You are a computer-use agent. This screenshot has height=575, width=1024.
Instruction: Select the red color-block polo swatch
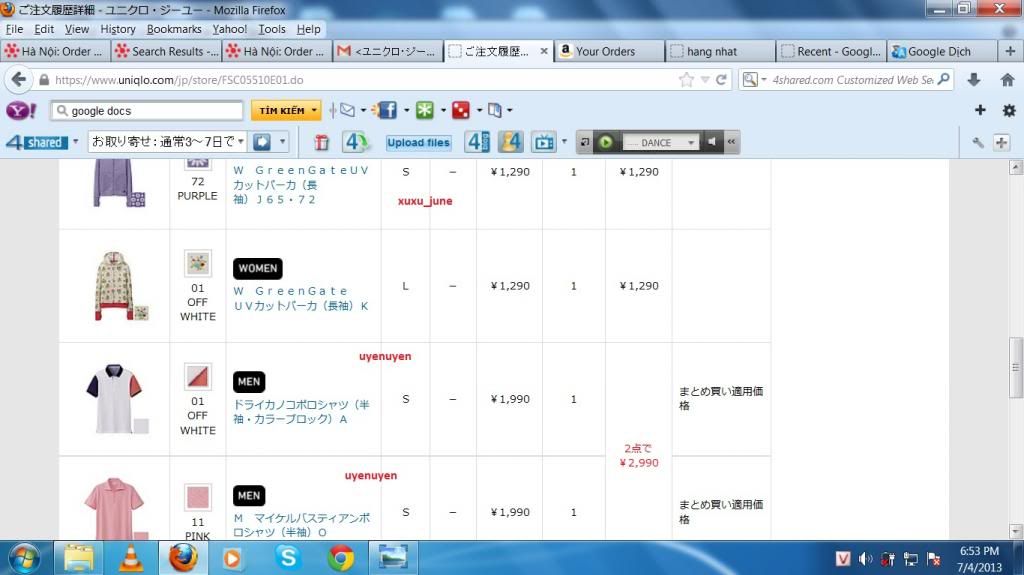tap(197, 377)
